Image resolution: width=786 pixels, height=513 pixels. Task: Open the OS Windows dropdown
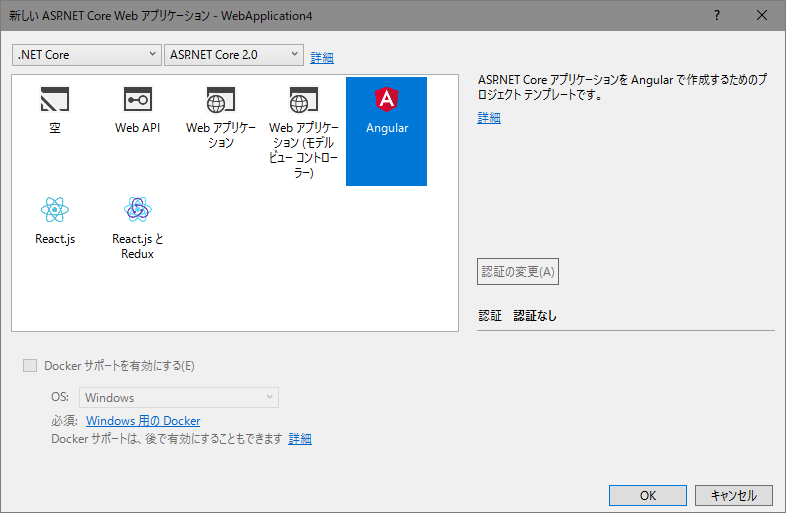(179, 398)
